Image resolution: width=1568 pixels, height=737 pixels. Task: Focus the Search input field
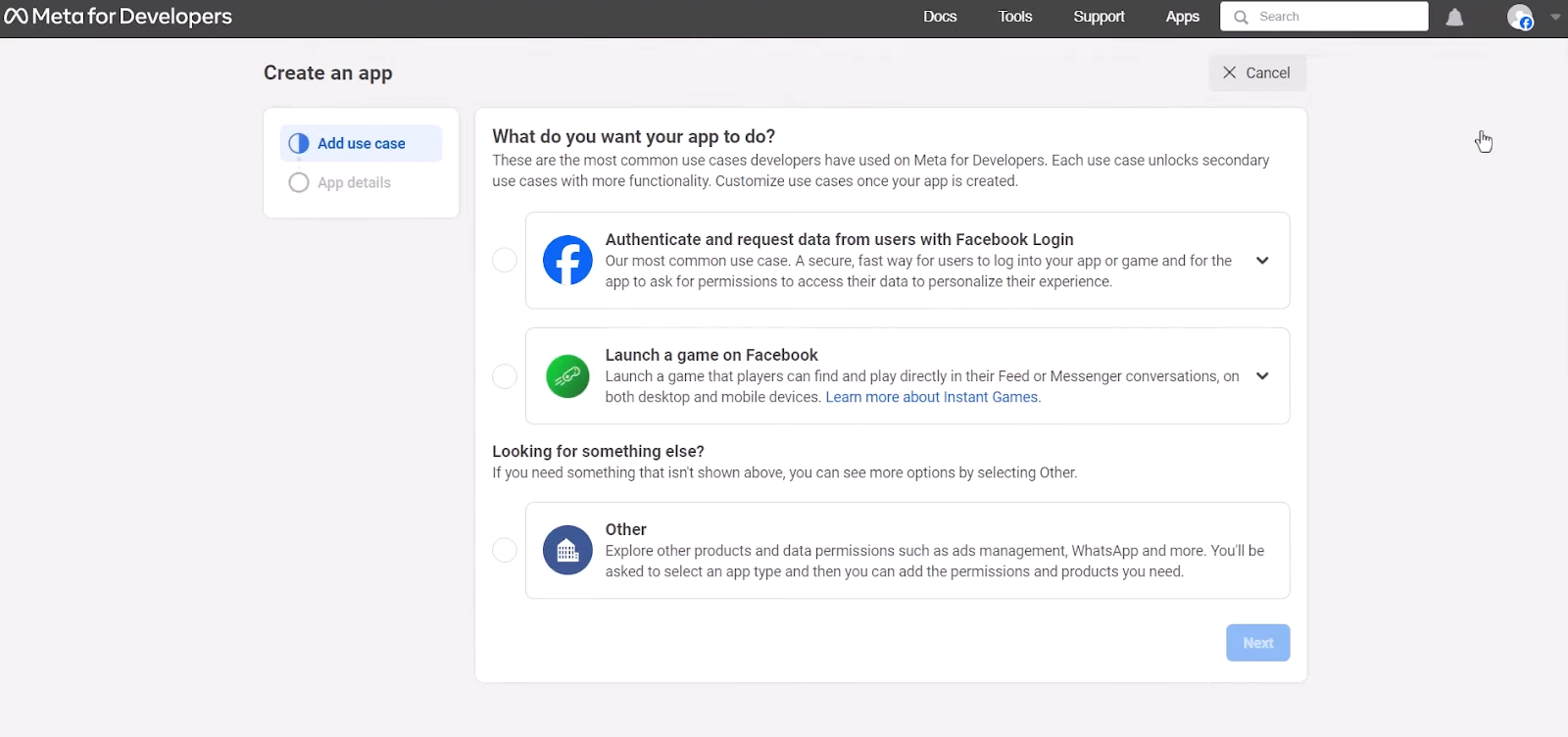click(1324, 17)
